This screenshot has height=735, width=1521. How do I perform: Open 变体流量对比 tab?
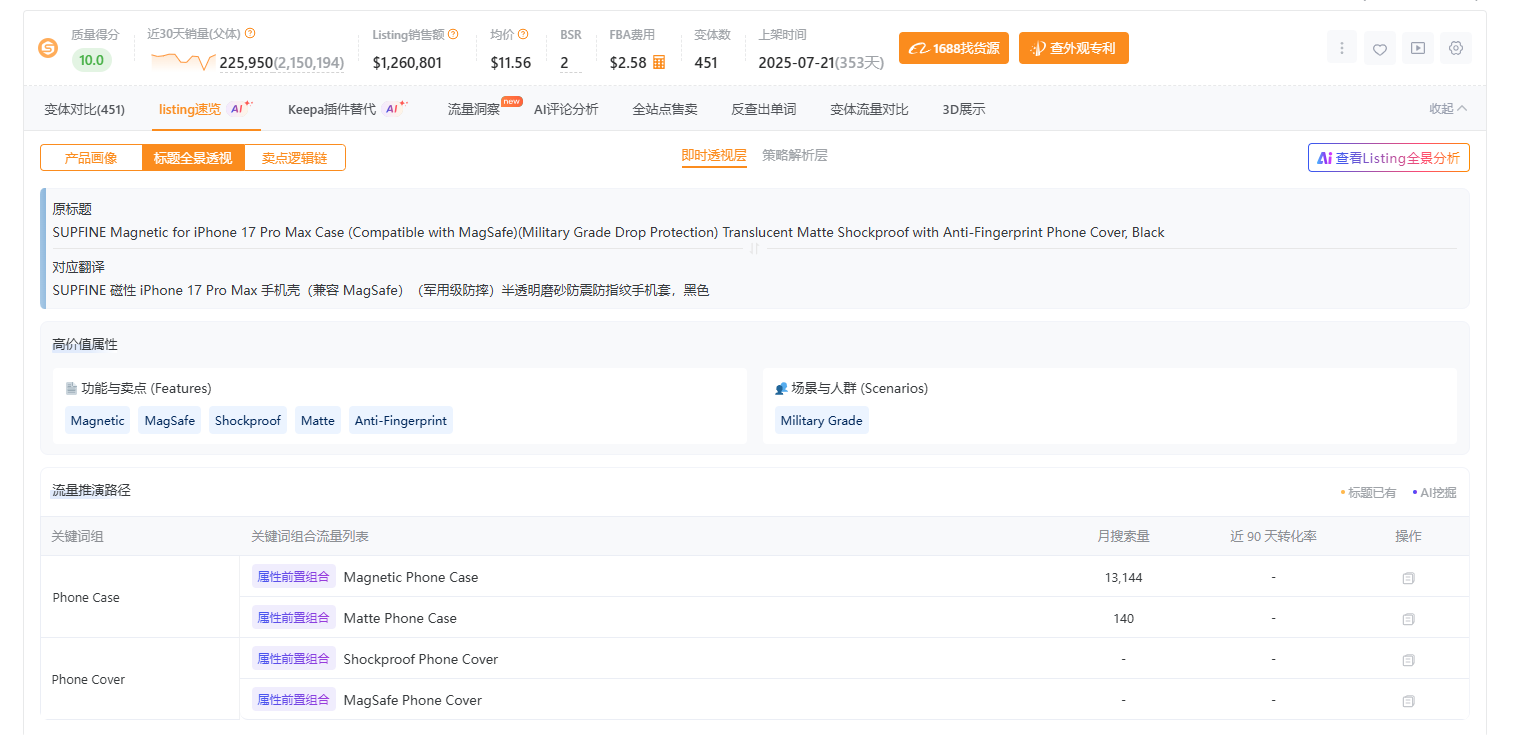pos(869,109)
